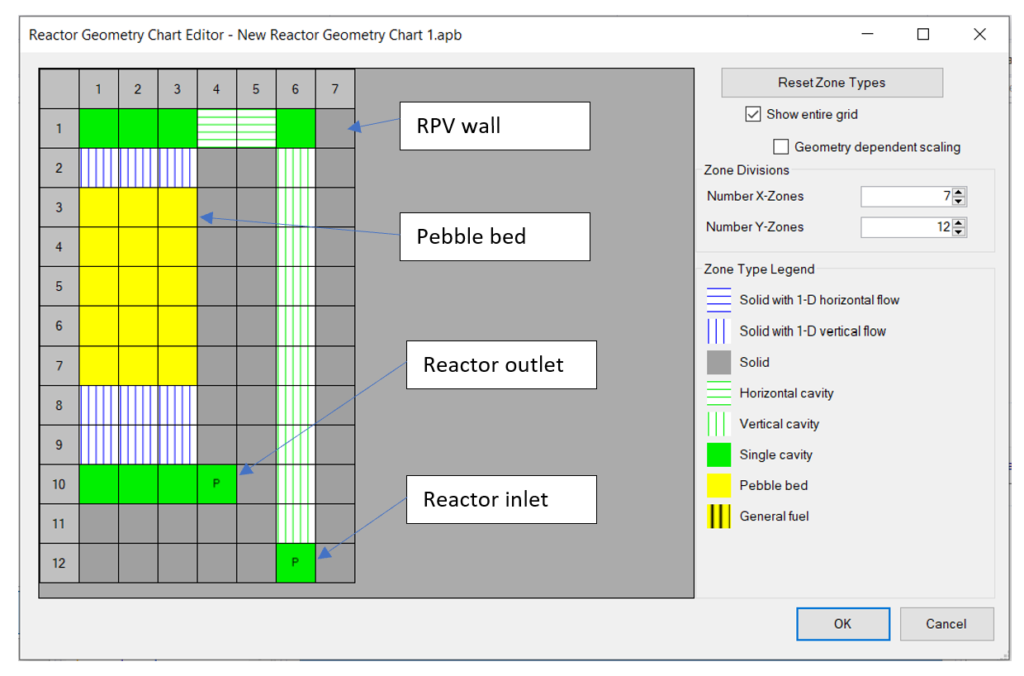Screen dimensions: 1024x676
Task: Select solid gray cell at row 11 column 3
Action: click(x=178, y=524)
